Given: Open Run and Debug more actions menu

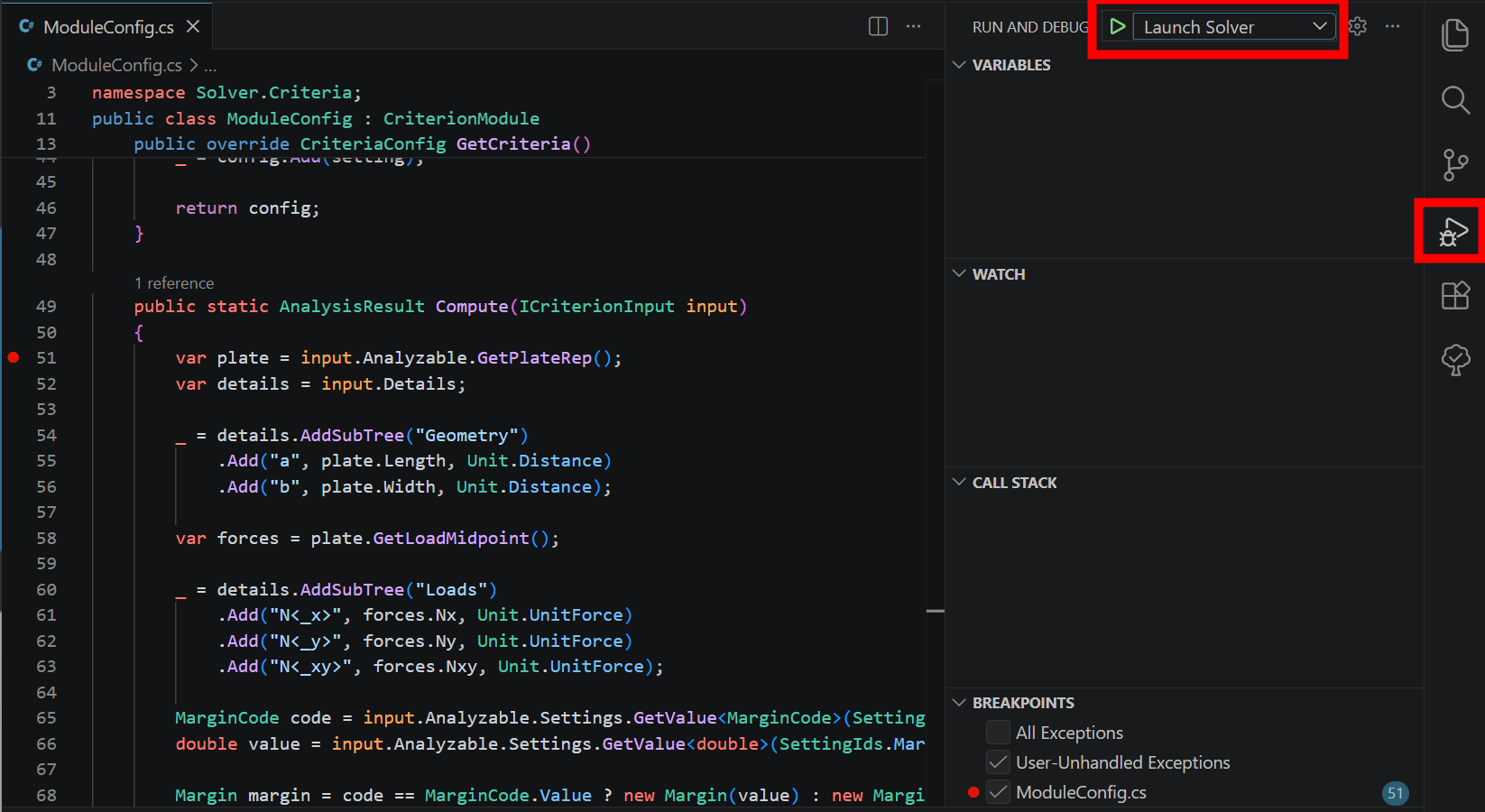Looking at the screenshot, I should click(x=1392, y=26).
